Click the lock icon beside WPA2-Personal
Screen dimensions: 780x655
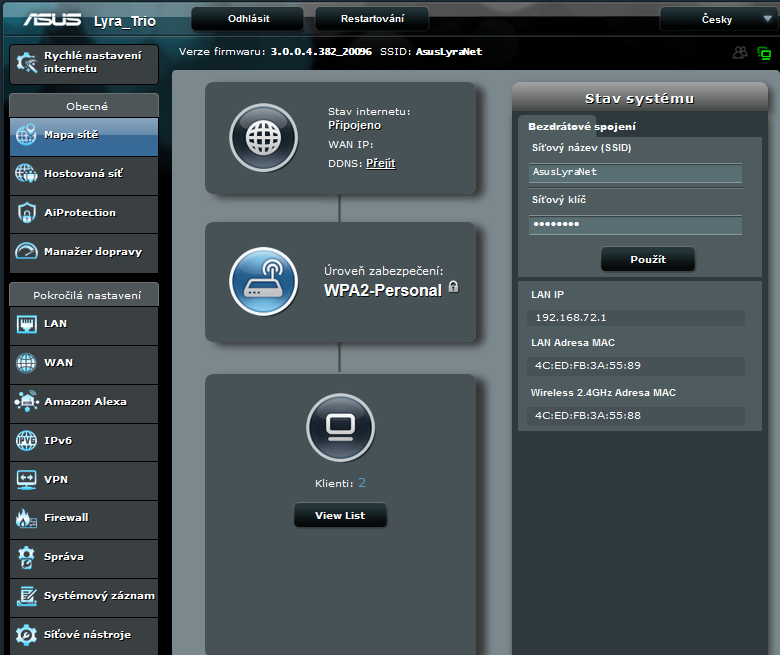453,287
